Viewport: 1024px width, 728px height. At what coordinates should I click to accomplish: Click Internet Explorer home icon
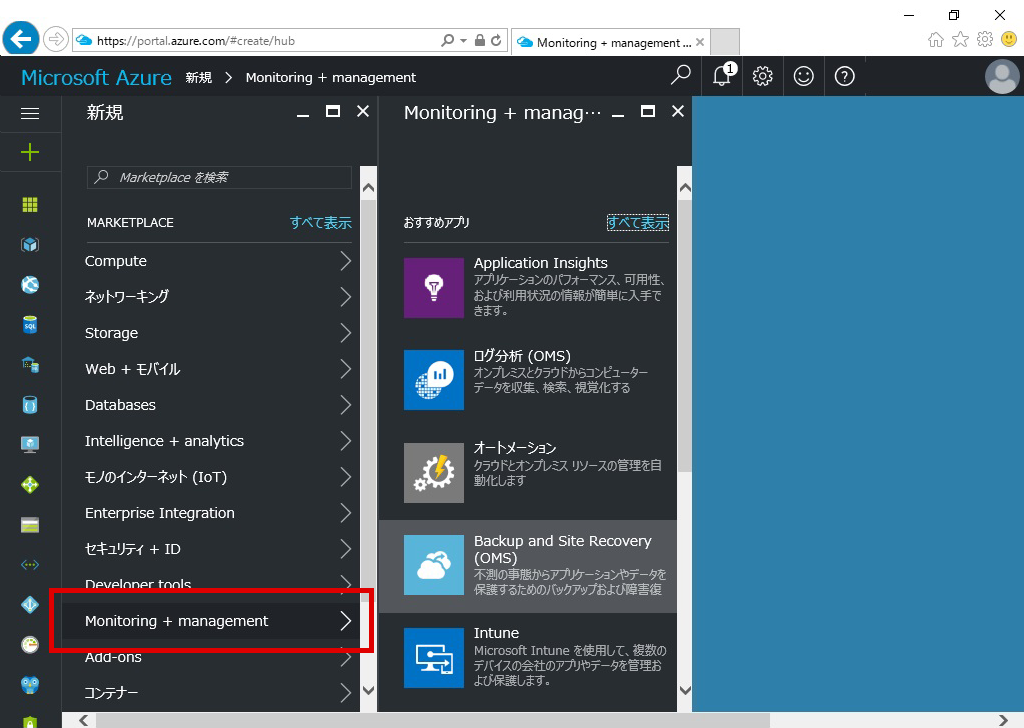coord(936,40)
